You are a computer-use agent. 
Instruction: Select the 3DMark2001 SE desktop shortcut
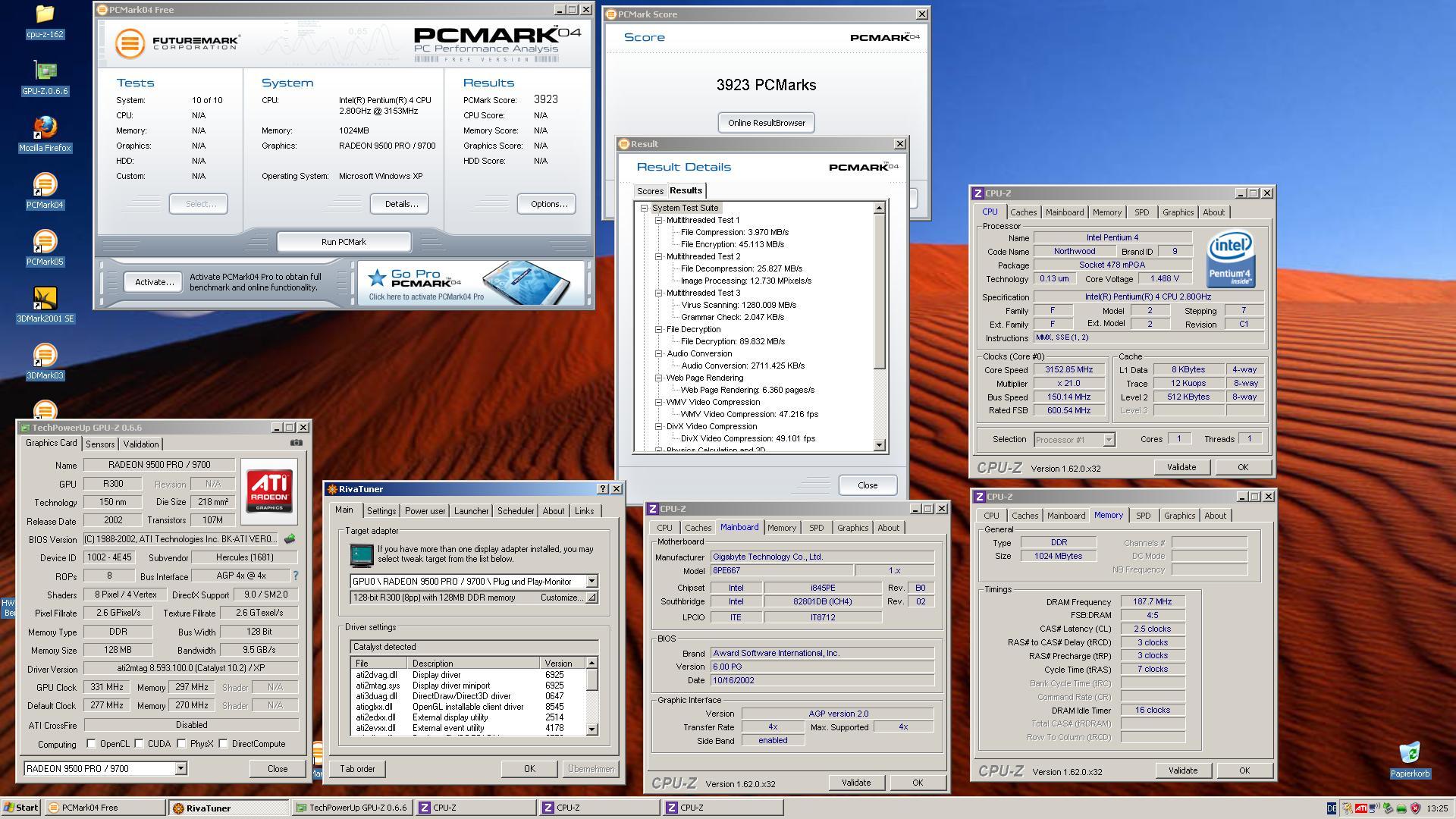45,306
